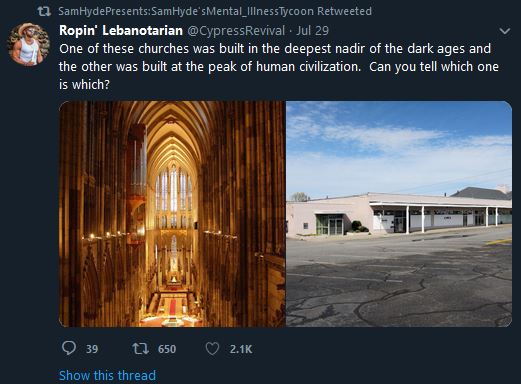Click the 39 replies count
The height and width of the screenshot is (384, 521).
click(x=92, y=349)
